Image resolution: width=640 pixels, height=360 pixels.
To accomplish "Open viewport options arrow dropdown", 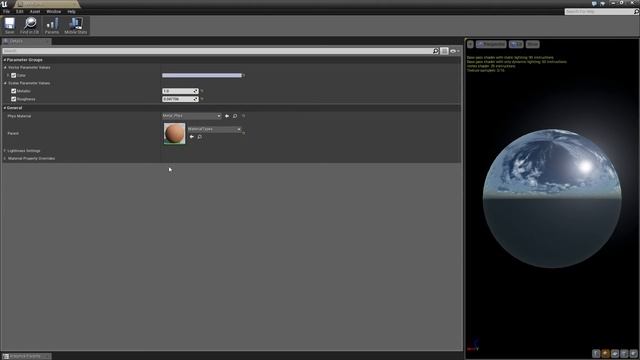I will [470, 44].
